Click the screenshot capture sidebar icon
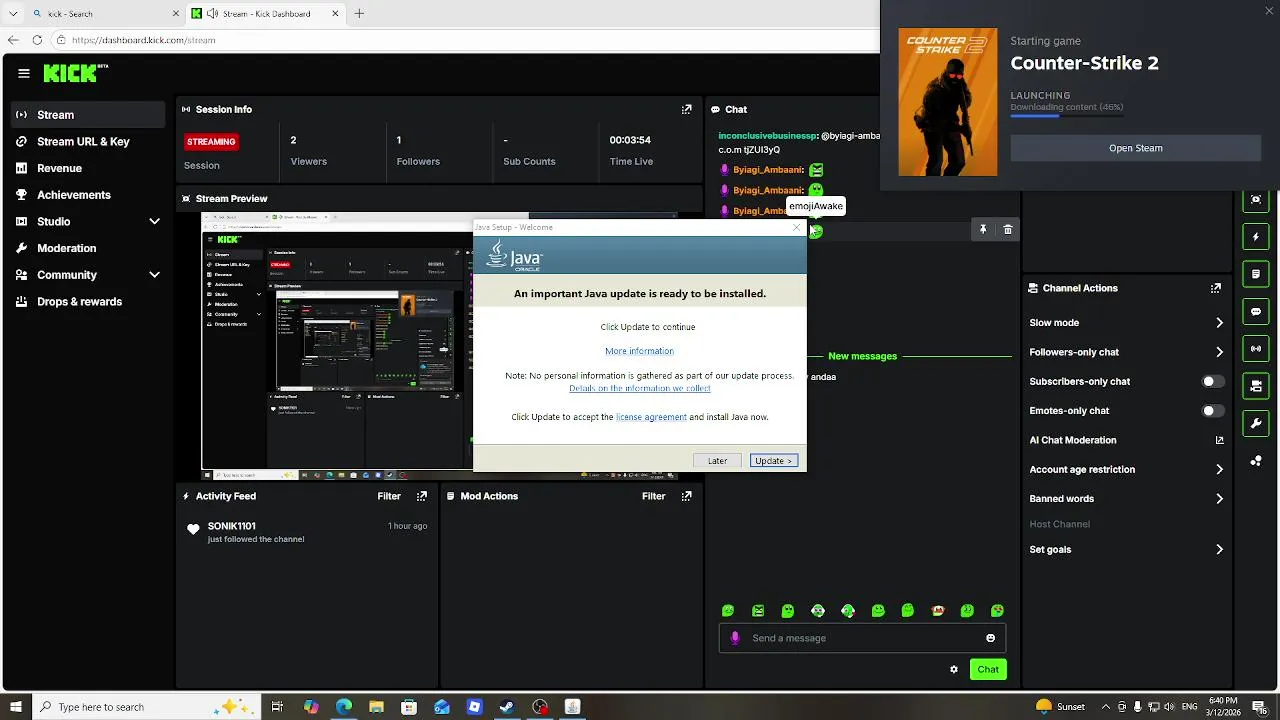This screenshot has height=720, width=1280. coord(1256,200)
